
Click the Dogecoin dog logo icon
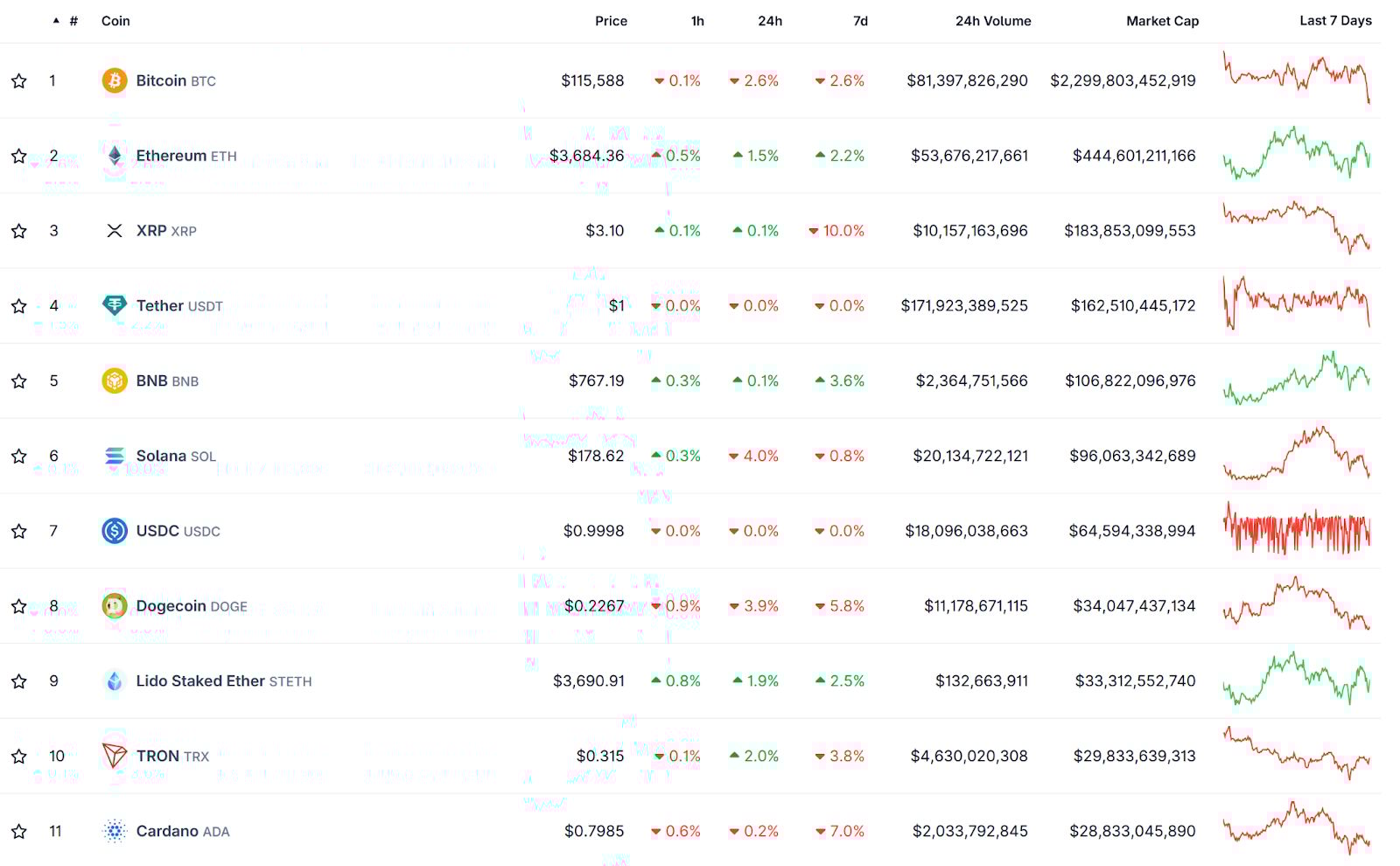pos(115,606)
